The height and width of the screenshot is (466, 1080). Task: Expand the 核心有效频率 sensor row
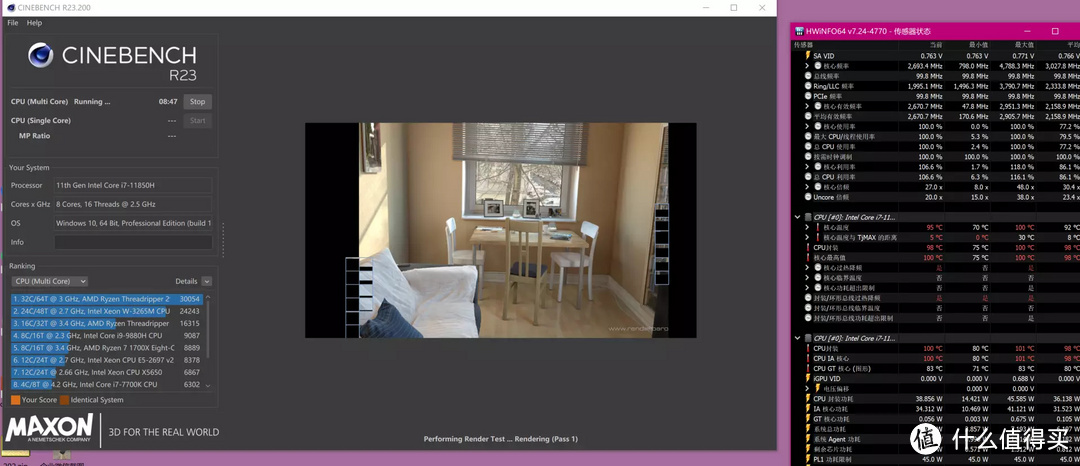tap(807, 106)
